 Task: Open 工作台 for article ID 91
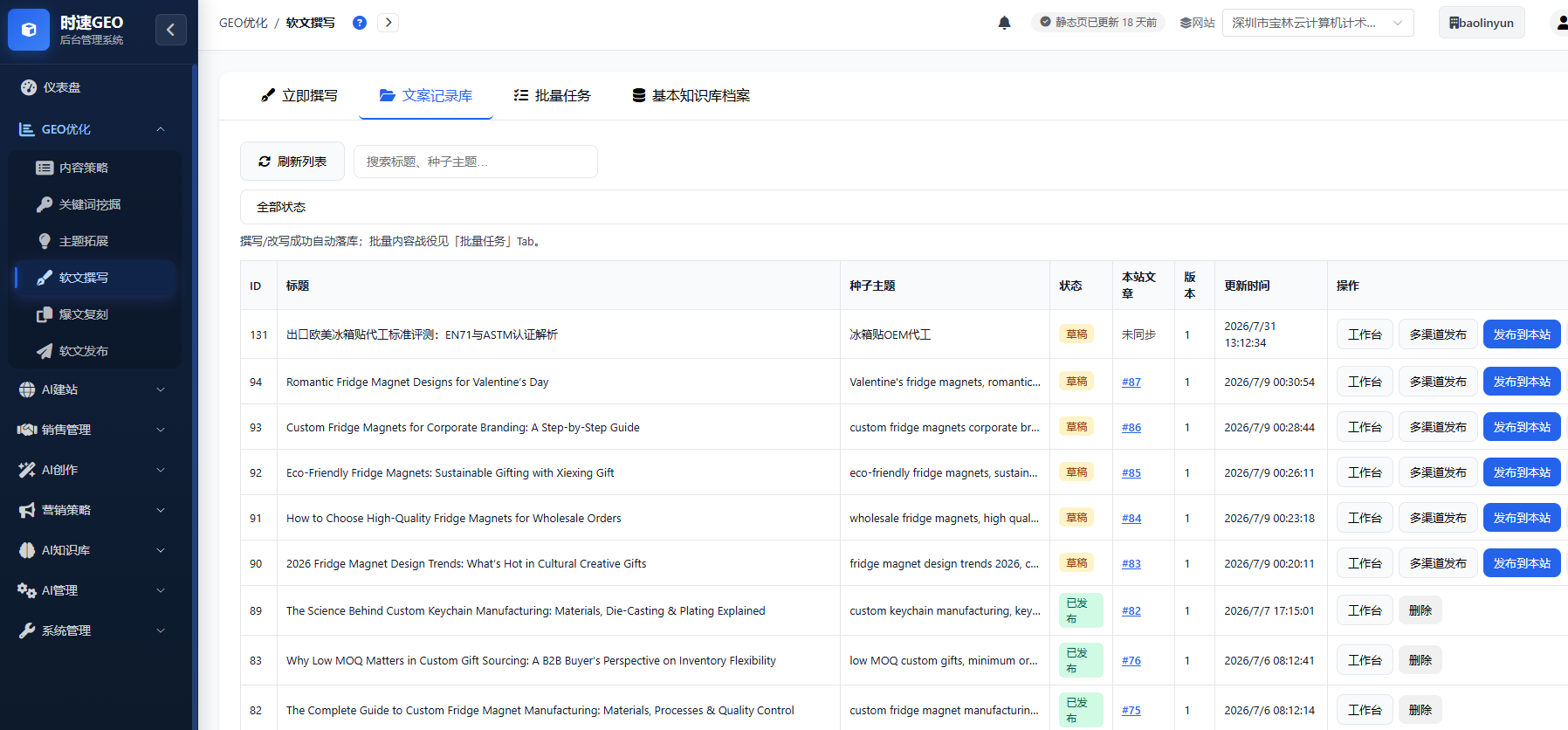(1365, 518)
